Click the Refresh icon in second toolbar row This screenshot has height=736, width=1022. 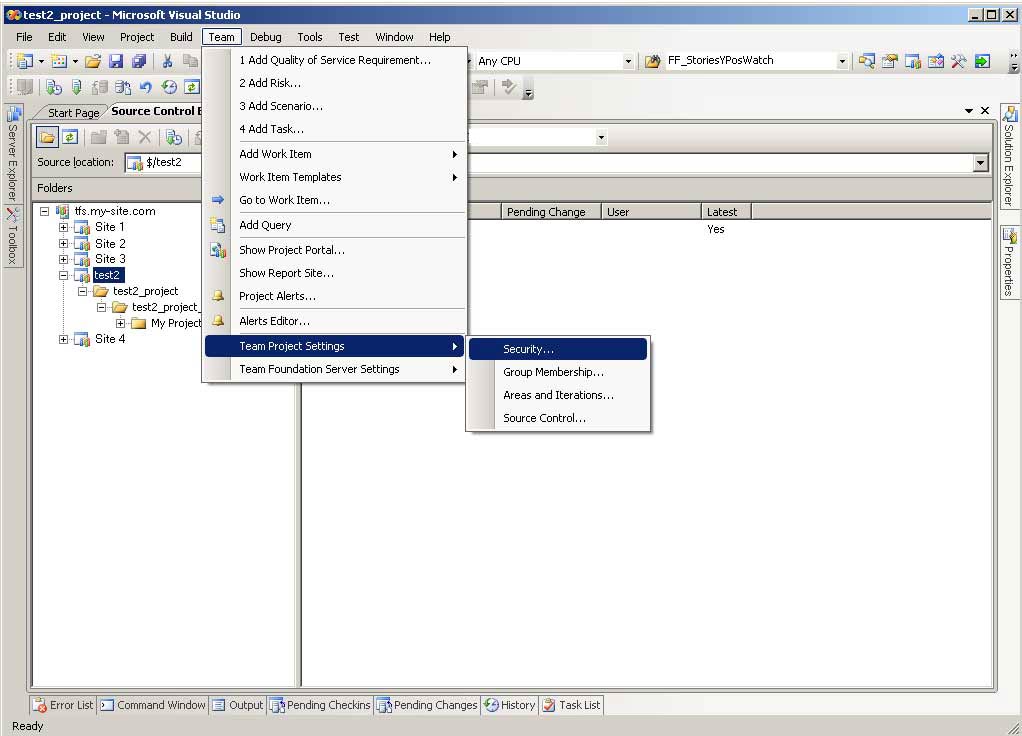tap(192, 87)
